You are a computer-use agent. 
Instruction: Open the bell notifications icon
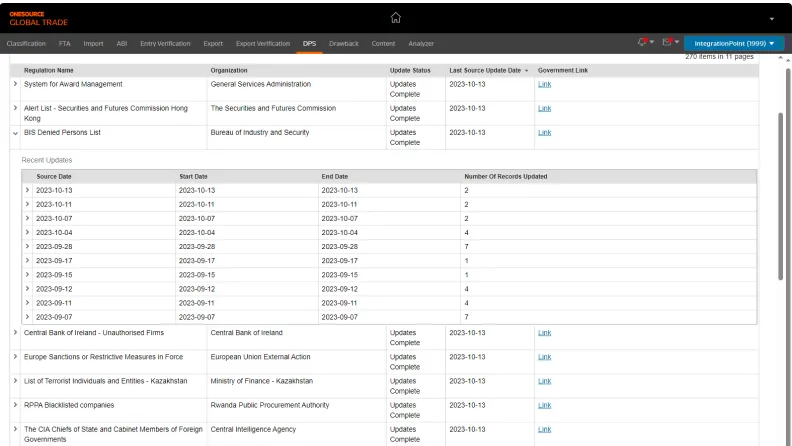(x=642, y=43)
